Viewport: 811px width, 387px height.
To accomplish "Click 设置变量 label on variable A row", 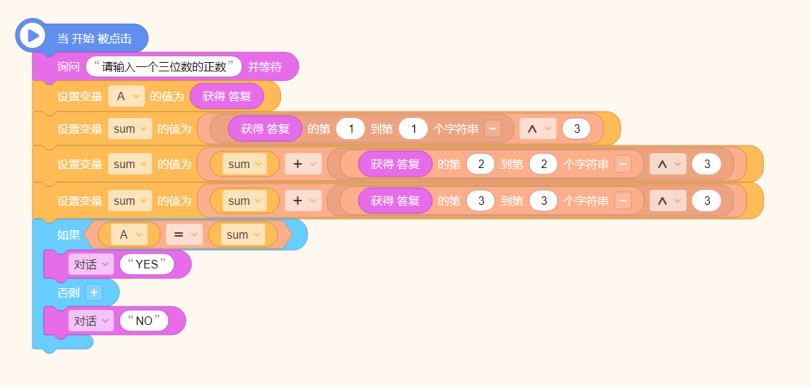I will tap(80, 96).
